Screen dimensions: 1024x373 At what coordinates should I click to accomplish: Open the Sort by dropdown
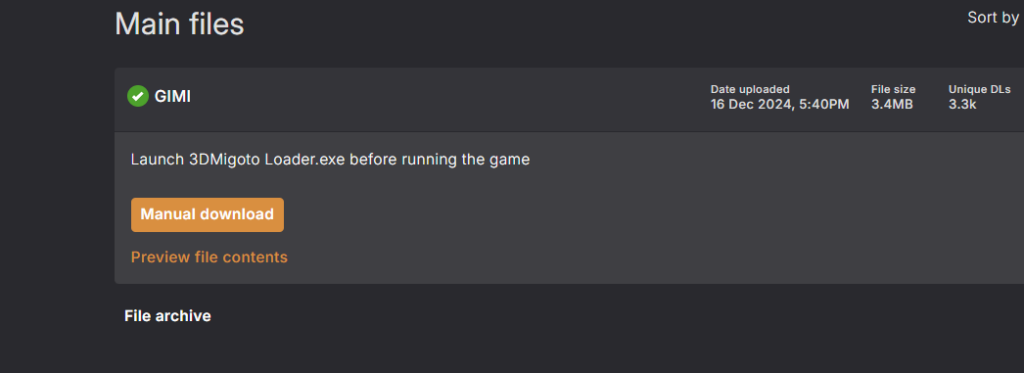point(993,18)
